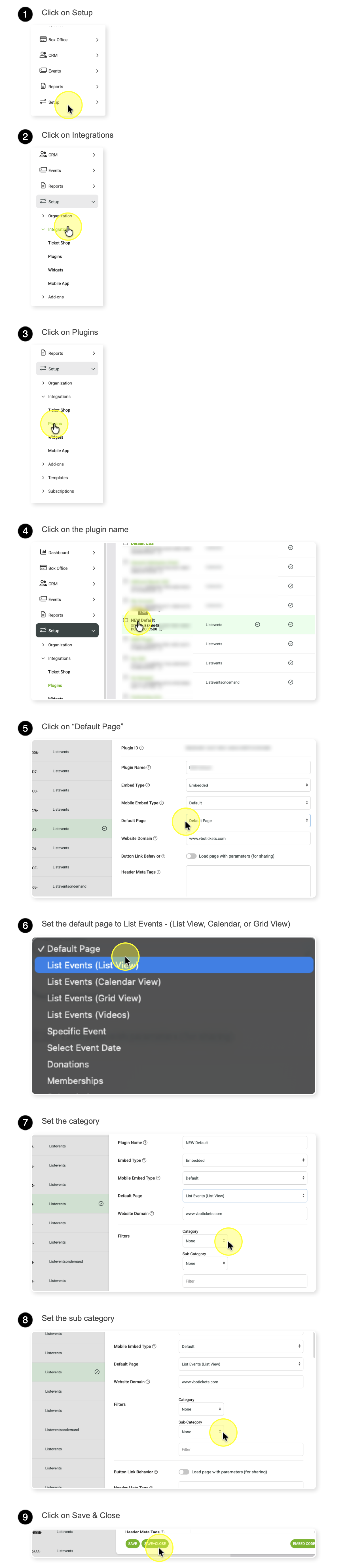Click the Filter input in step 7
347x1568 pixels.
pyautogui.click(x=245, y=1281)
